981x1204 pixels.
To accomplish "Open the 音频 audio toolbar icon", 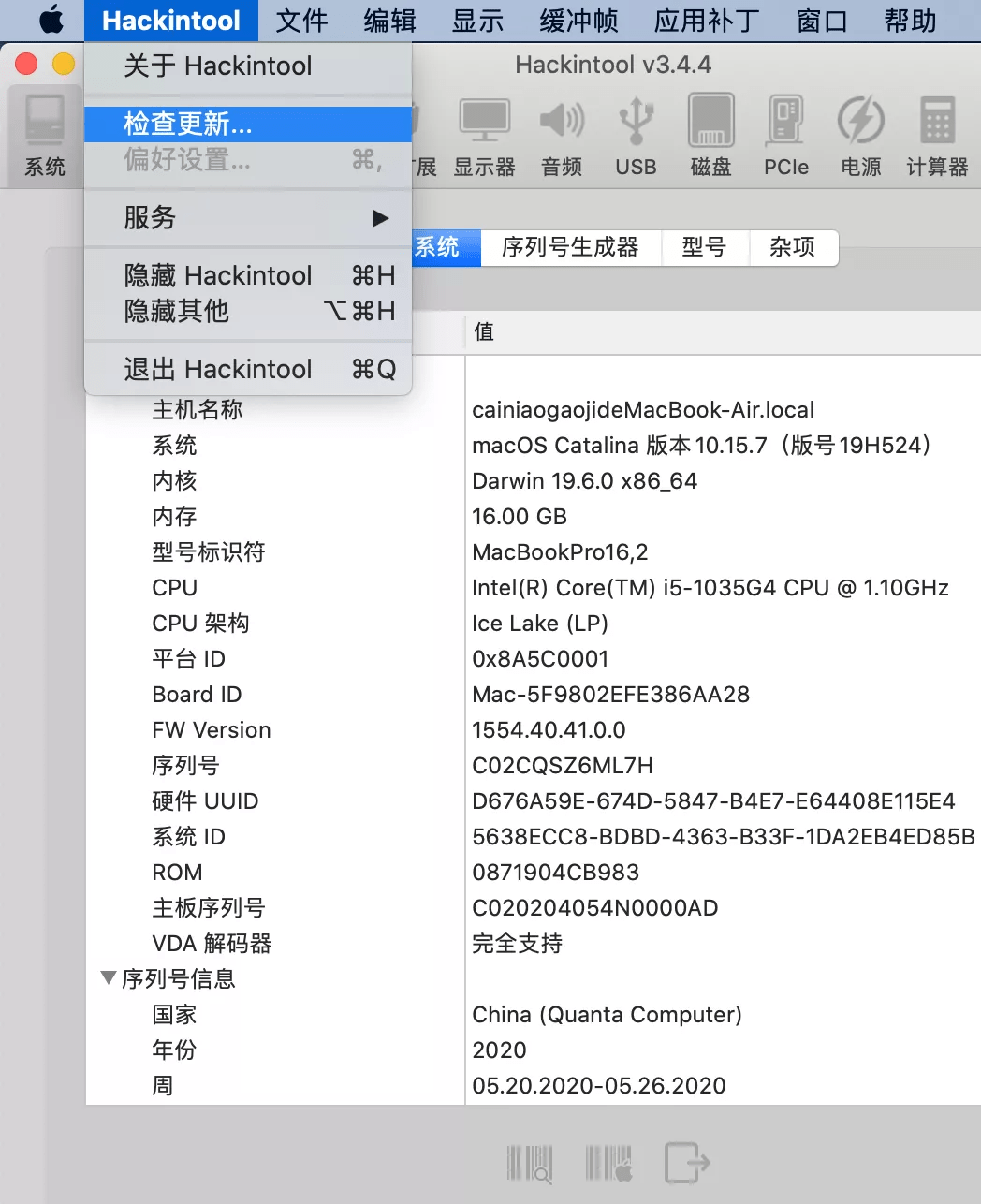I will point(562,136).
